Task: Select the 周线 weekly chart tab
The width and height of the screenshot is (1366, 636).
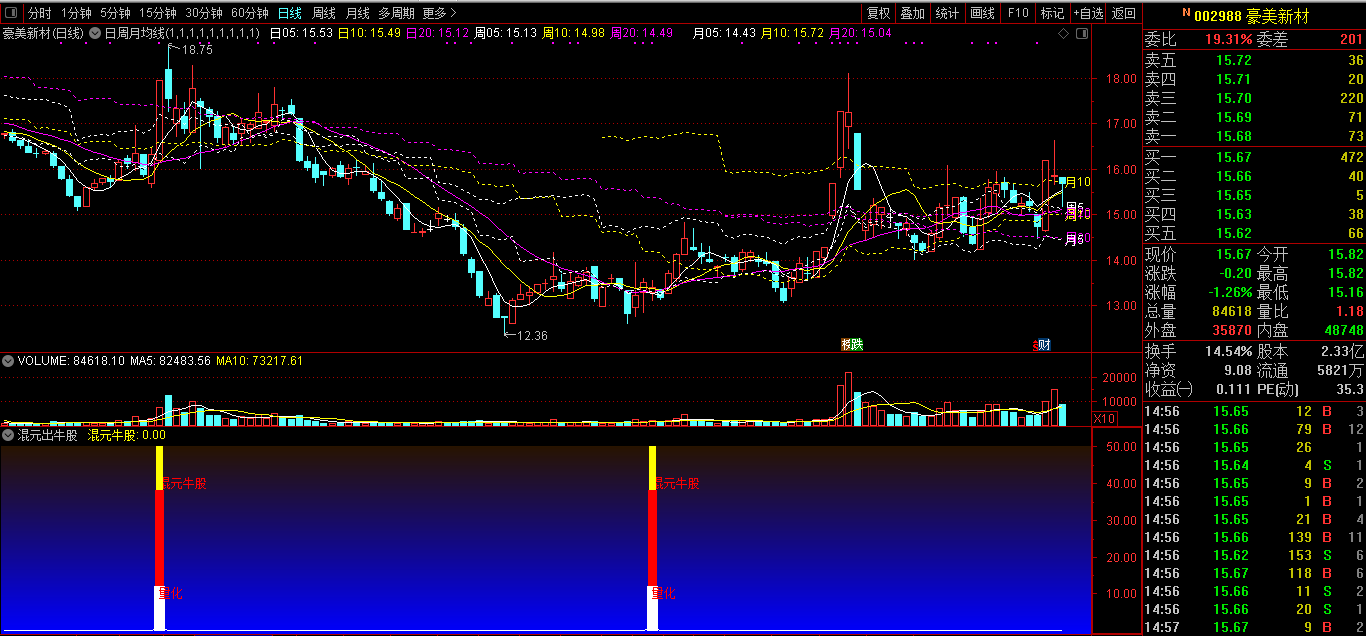Action: point(323,13)
